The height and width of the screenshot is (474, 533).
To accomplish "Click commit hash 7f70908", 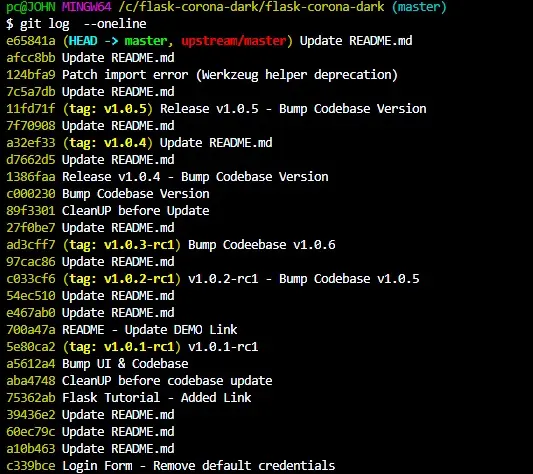I will pyautogui.click(x=31, y=126).
